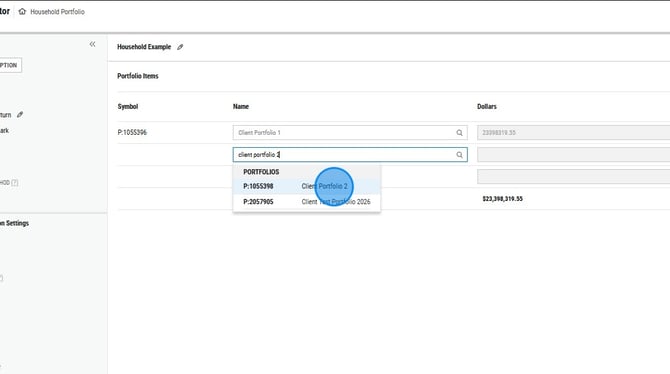670x374 pixels.
Task: Open the Household Portfolio breadcrumb link
Action: 57,12
